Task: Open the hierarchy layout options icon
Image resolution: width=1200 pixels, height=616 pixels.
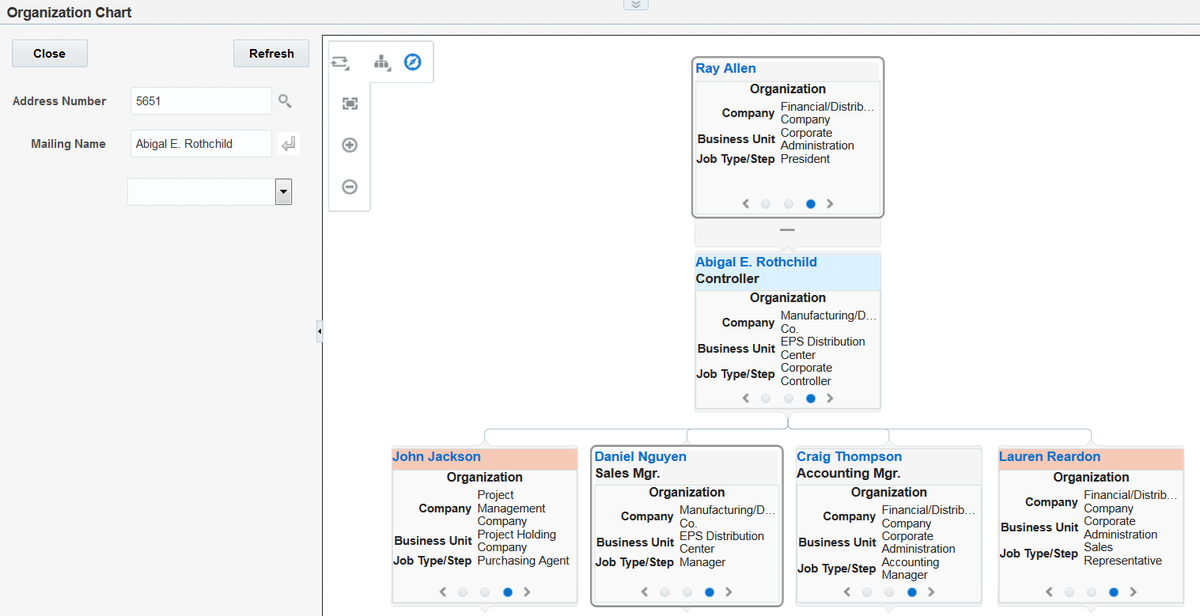Action: (382, 62)
